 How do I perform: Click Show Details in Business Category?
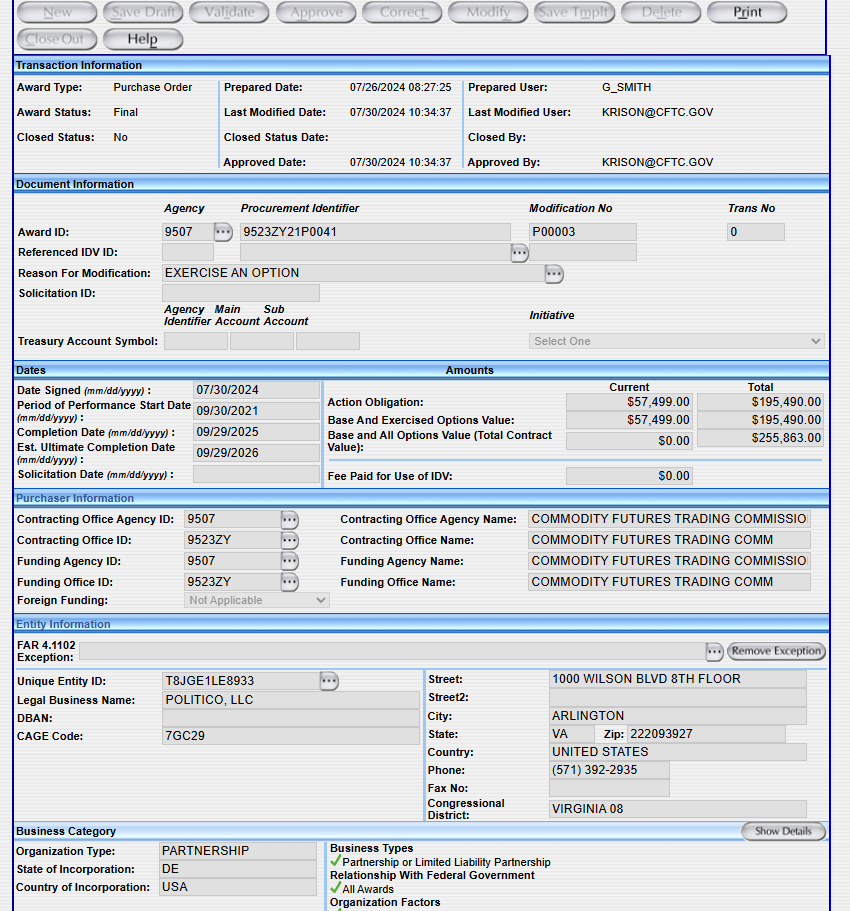coord(783,831)
